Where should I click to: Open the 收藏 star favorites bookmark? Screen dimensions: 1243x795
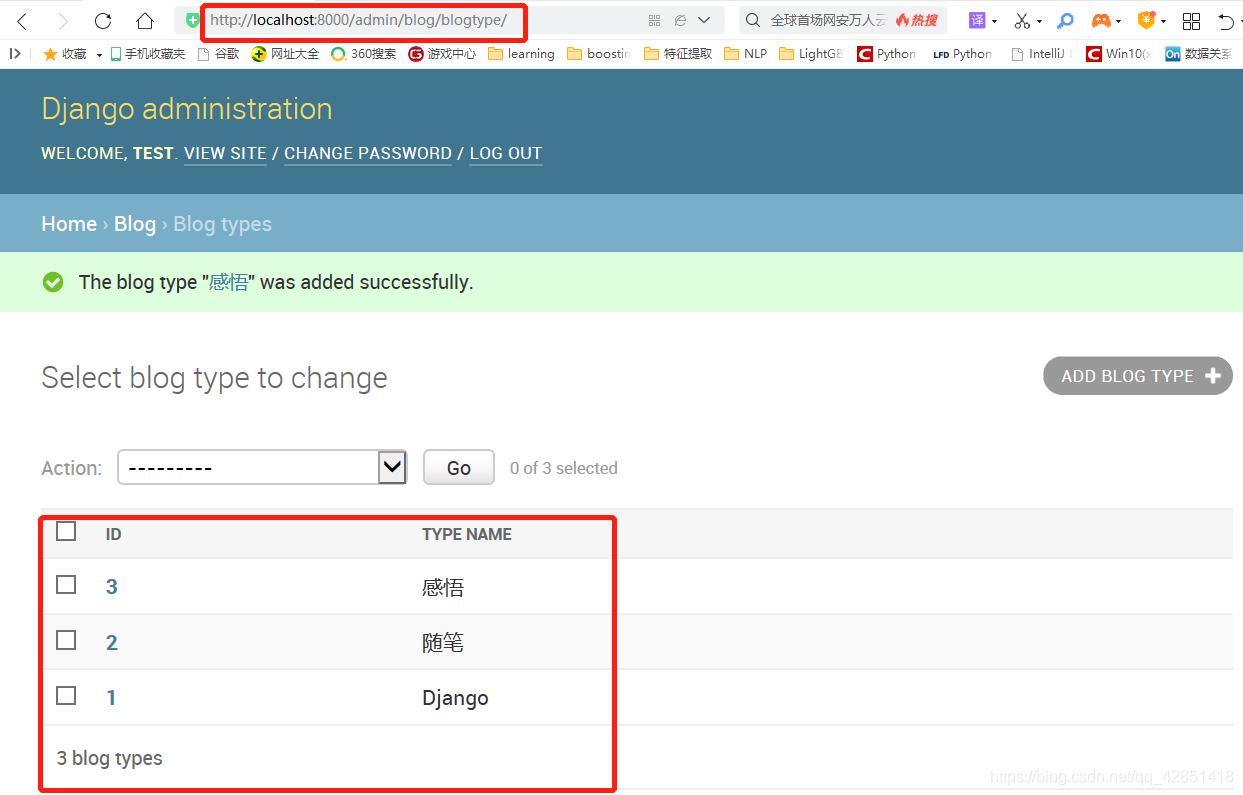tap(65, 54)
